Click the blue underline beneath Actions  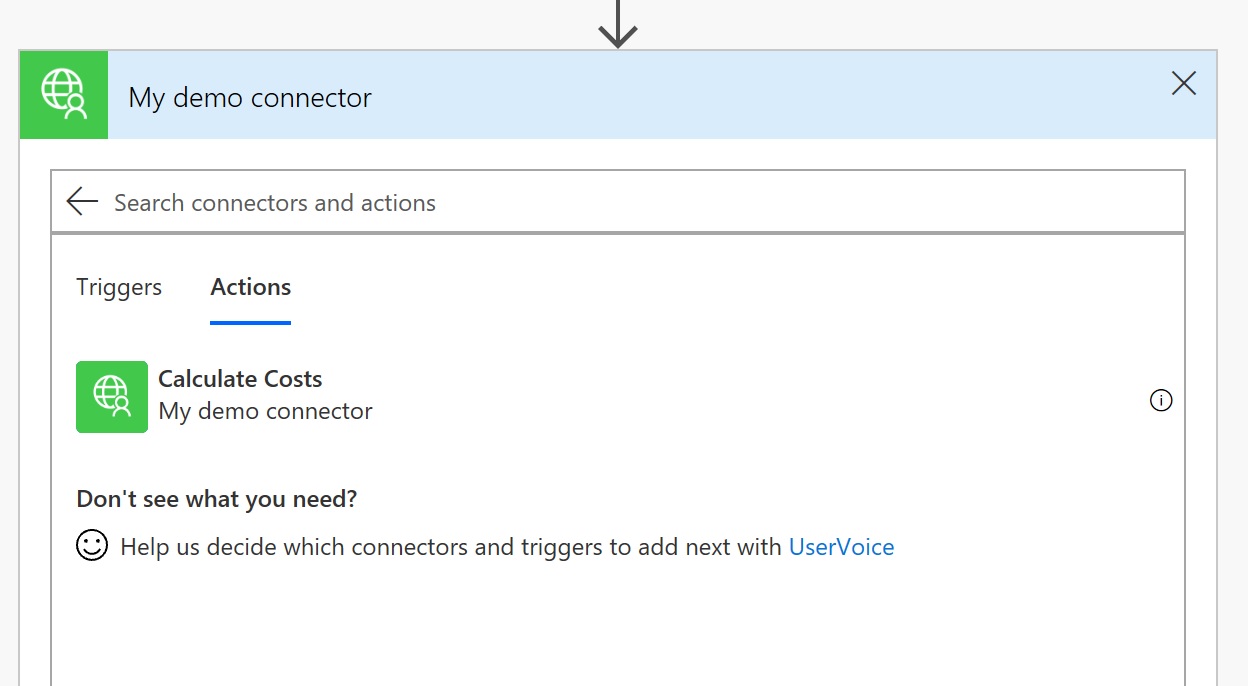coord(251,323)
